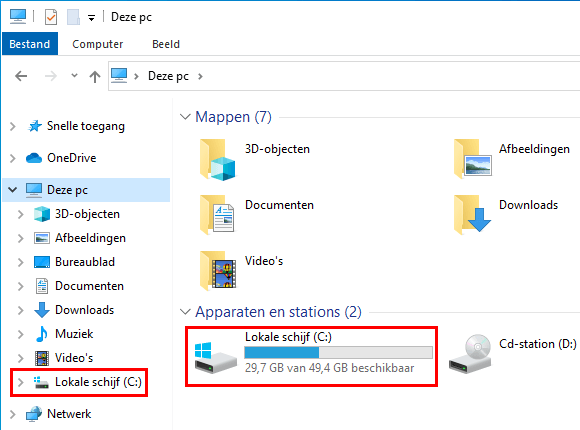Viewport: 580px width, 430px height.
Task: Collapse the Apparaten en stations group
Action: pyautogui.click(x=185, y=312)
